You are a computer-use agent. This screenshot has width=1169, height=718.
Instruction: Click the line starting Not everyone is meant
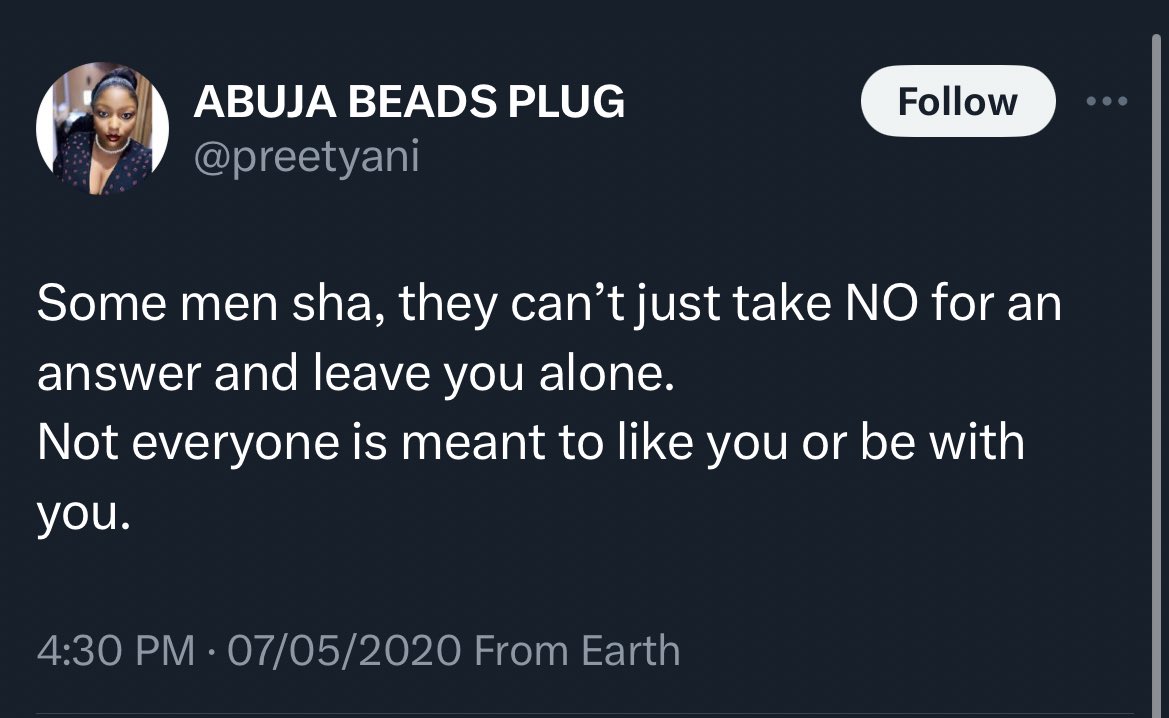point(530,443)
